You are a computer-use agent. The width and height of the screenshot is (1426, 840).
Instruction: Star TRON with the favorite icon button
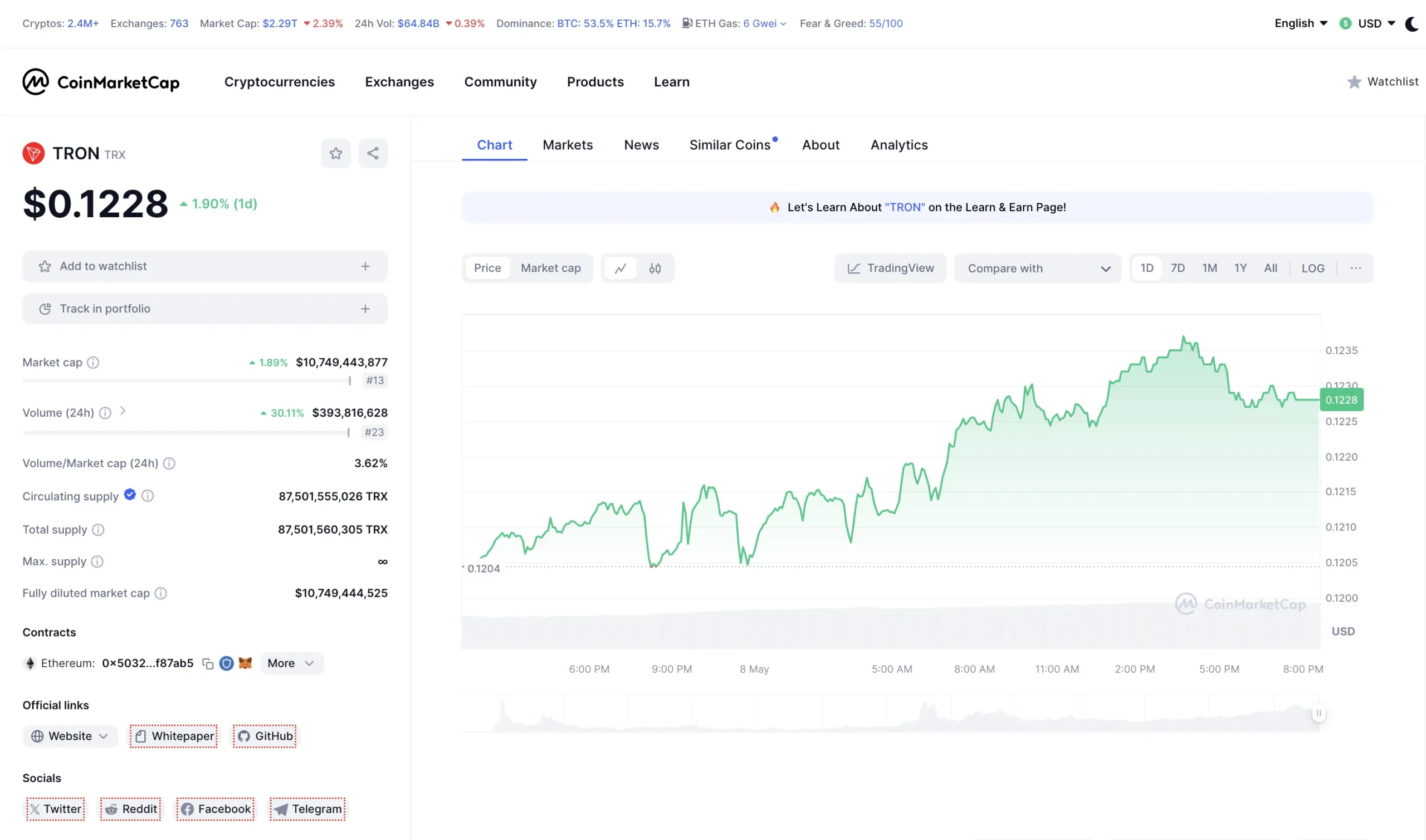[335, 153]
